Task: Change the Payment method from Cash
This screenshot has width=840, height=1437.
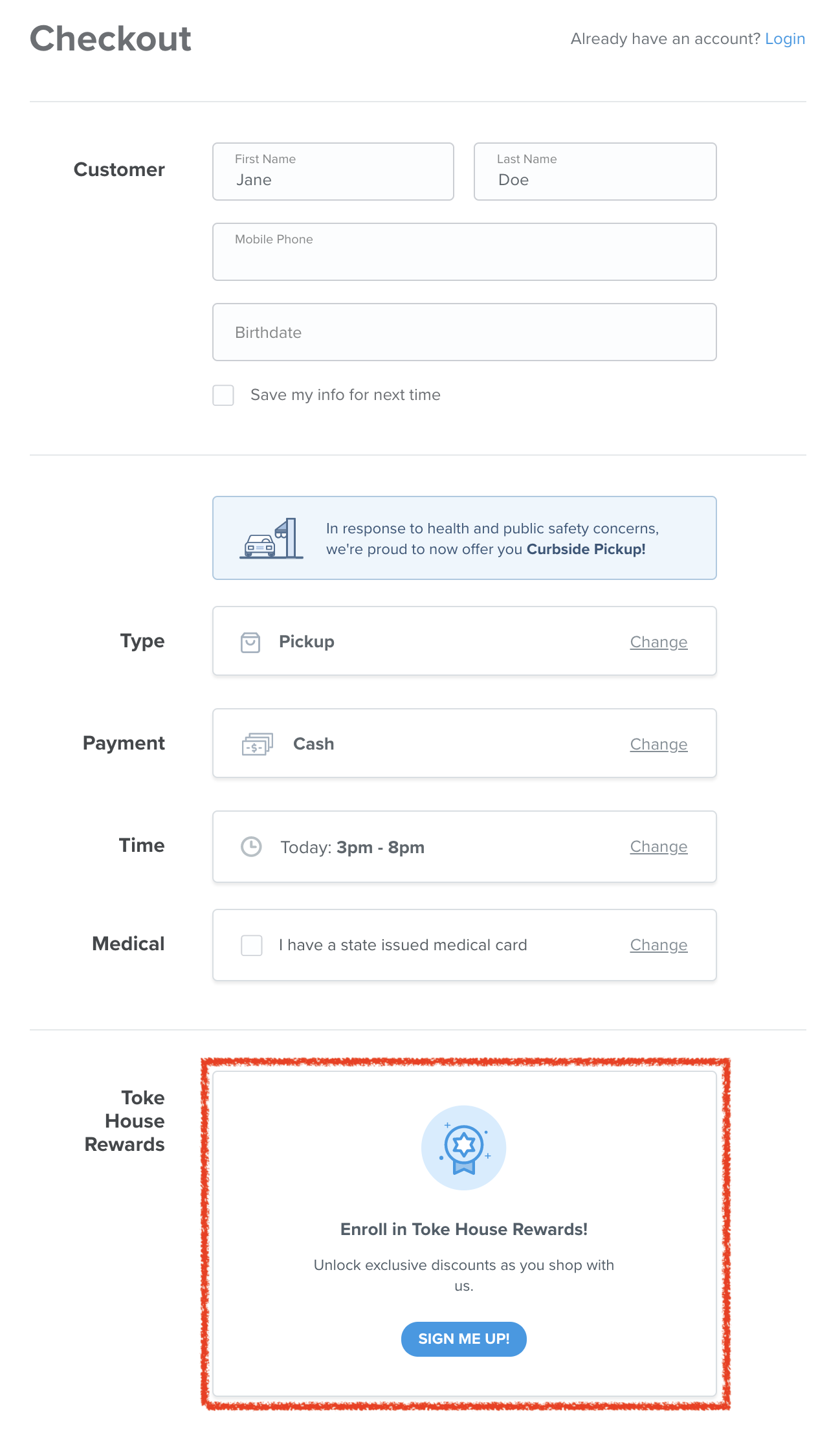Action: click(x=658, y=744)
